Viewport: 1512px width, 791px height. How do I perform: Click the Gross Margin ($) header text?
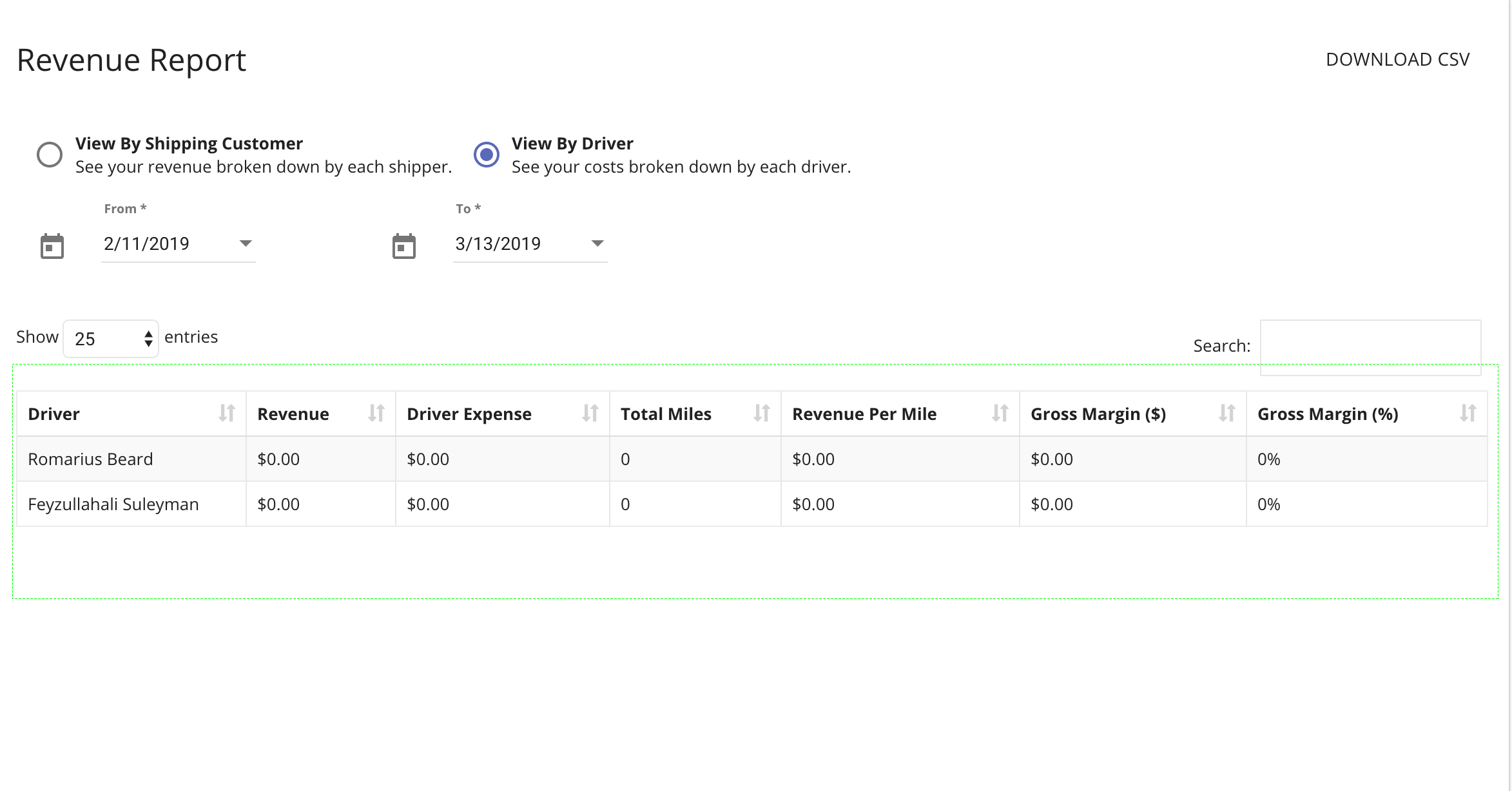(1098, 414)
